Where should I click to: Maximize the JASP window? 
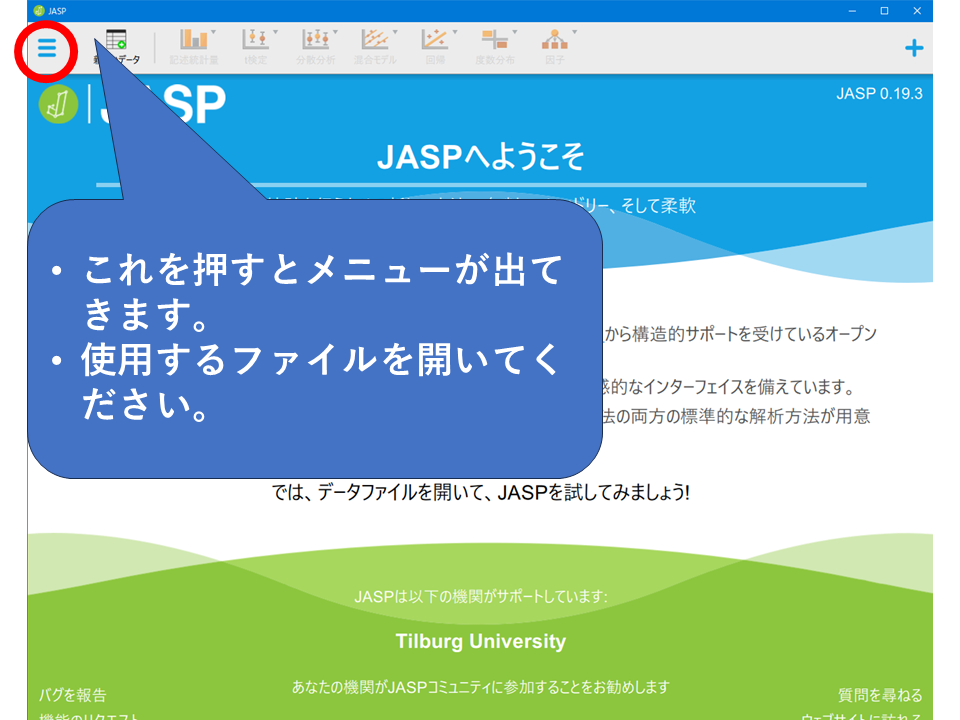[x=885, y=10]
